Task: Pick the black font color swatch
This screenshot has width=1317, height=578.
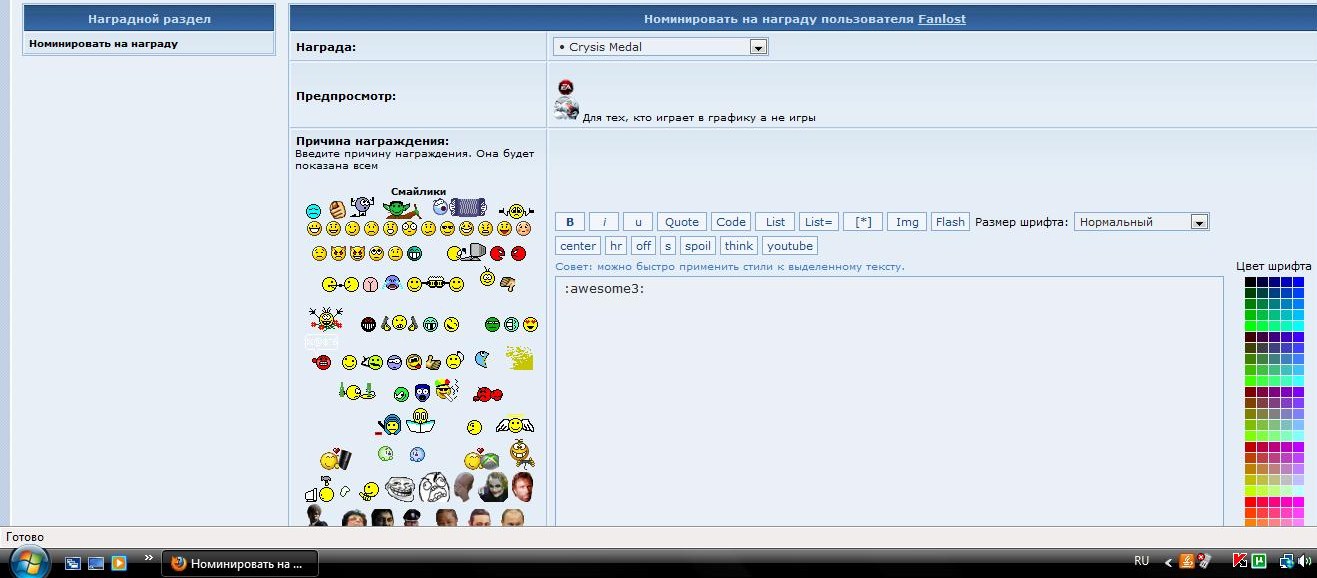Action: 1250,283
